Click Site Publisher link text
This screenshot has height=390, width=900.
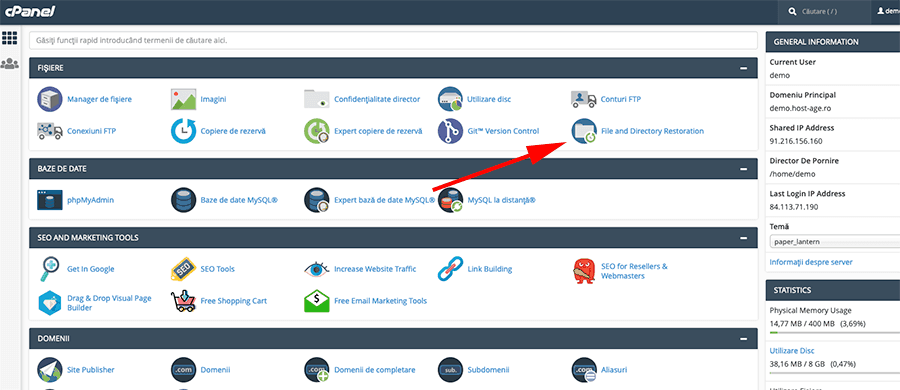coord(91,370)
